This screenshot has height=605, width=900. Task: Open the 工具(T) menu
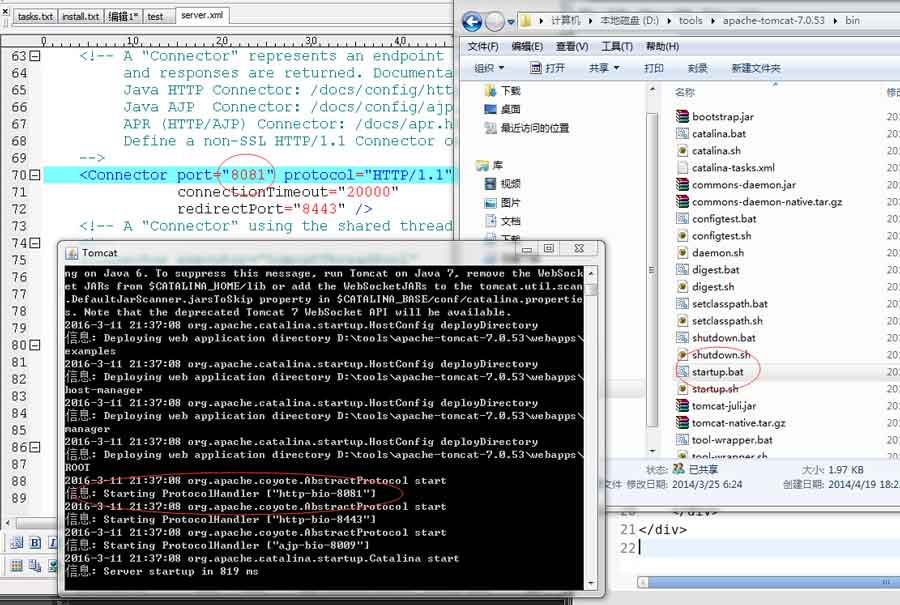click(x=616, y=46)
